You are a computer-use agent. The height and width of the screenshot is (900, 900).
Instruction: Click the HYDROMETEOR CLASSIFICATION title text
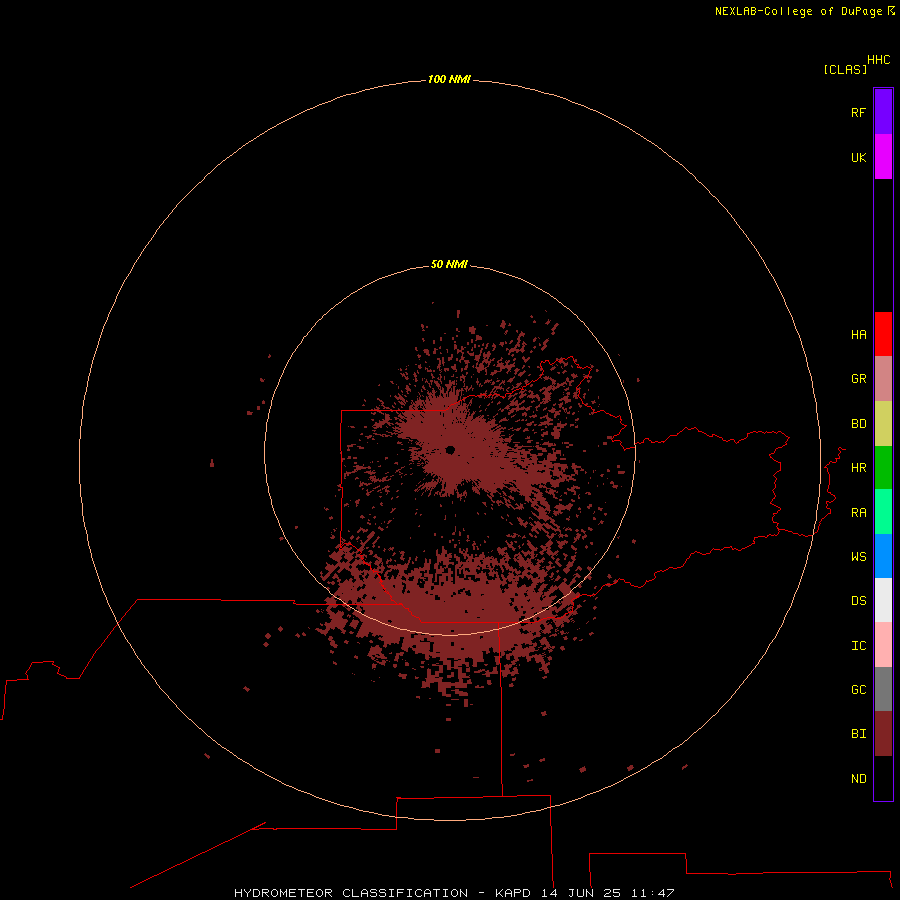pyautogui.click(x=351, y=893)
